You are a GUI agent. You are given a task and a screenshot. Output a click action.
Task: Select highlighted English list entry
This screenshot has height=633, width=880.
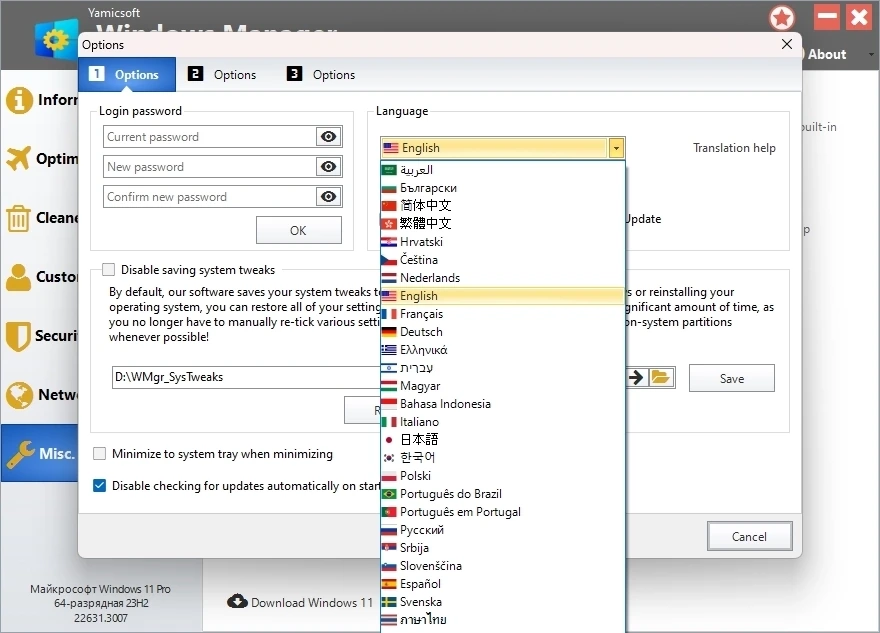[x=503, y=296]
